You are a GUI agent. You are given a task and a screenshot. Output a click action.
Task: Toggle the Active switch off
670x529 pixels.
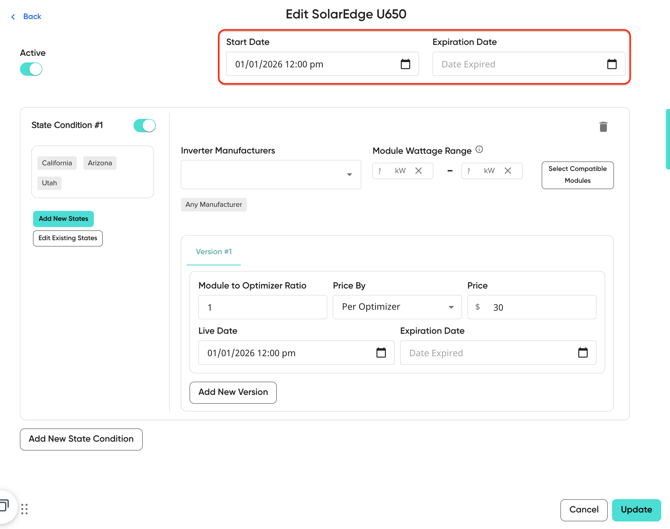31,69
